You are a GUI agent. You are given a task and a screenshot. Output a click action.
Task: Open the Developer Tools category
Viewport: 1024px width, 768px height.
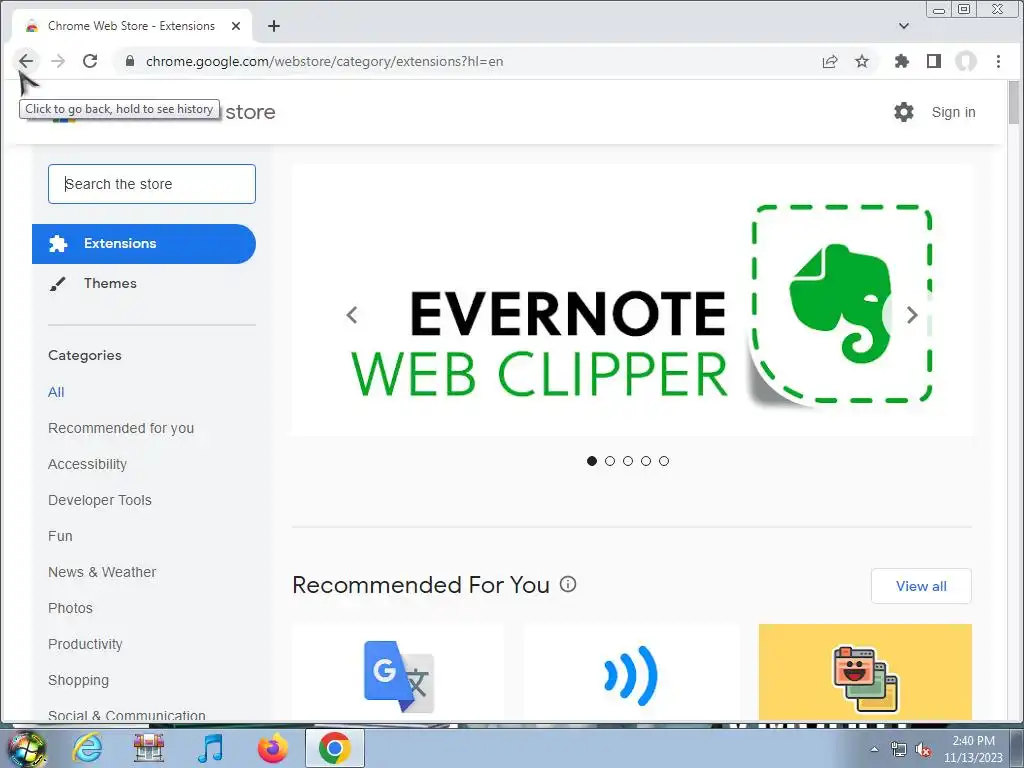coord(100,500)
